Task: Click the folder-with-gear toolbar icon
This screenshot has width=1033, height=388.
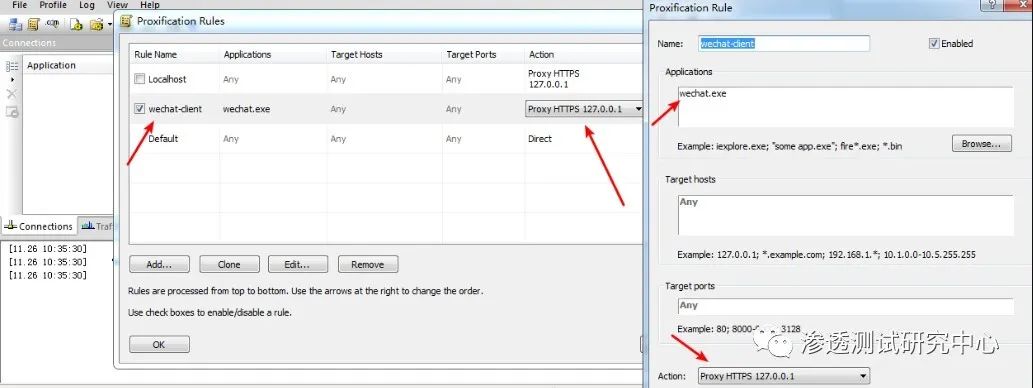Action: click(x=96, y=24)
